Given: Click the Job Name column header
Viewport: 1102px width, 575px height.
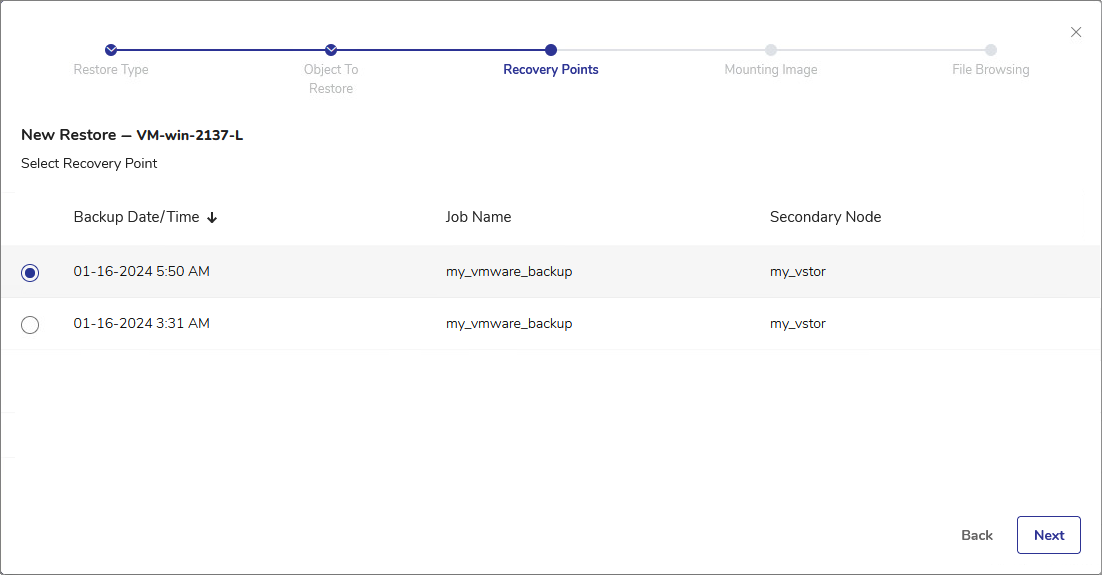Looking at the screenshot, I should [x=478, y=217].
